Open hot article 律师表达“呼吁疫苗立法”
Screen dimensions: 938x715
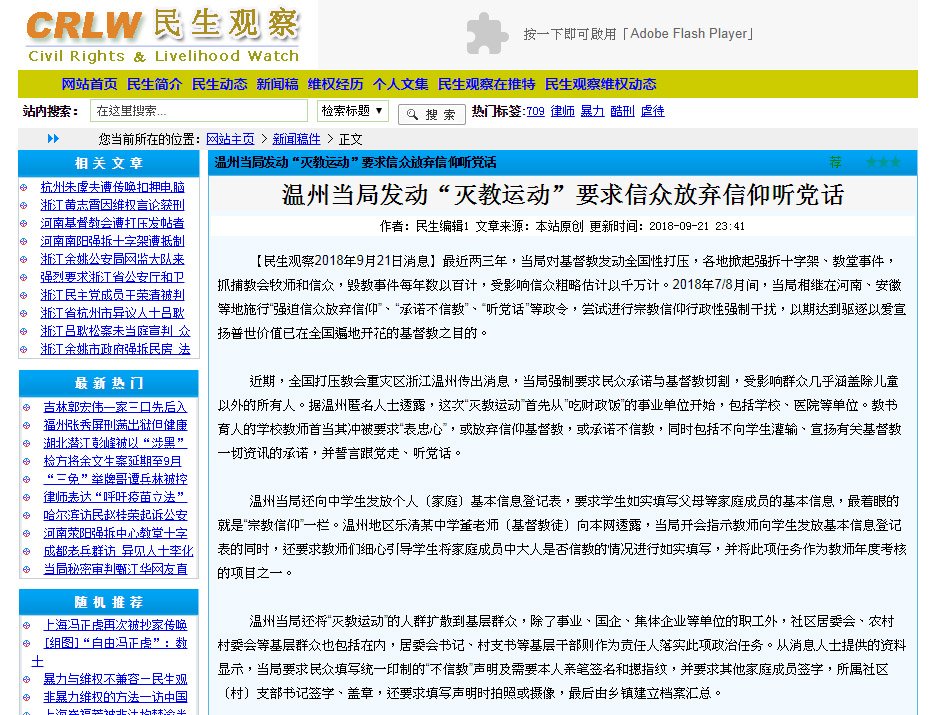[115, 497]
